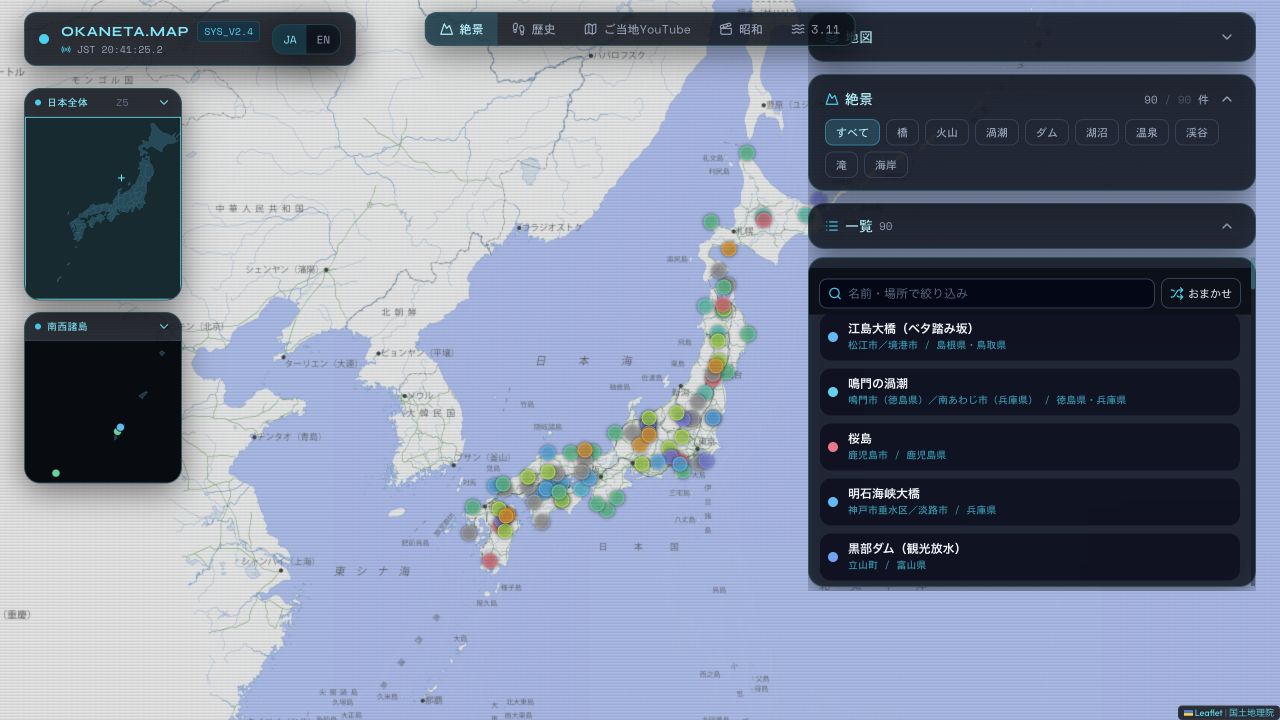Screen dimensions: 1280x720
Task: Filter by 湖沼 category
Action: click(x=1097, y=132)
